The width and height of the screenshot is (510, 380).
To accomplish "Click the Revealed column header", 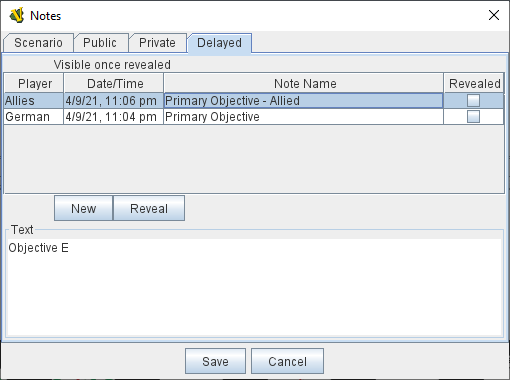I will [474, 83].
